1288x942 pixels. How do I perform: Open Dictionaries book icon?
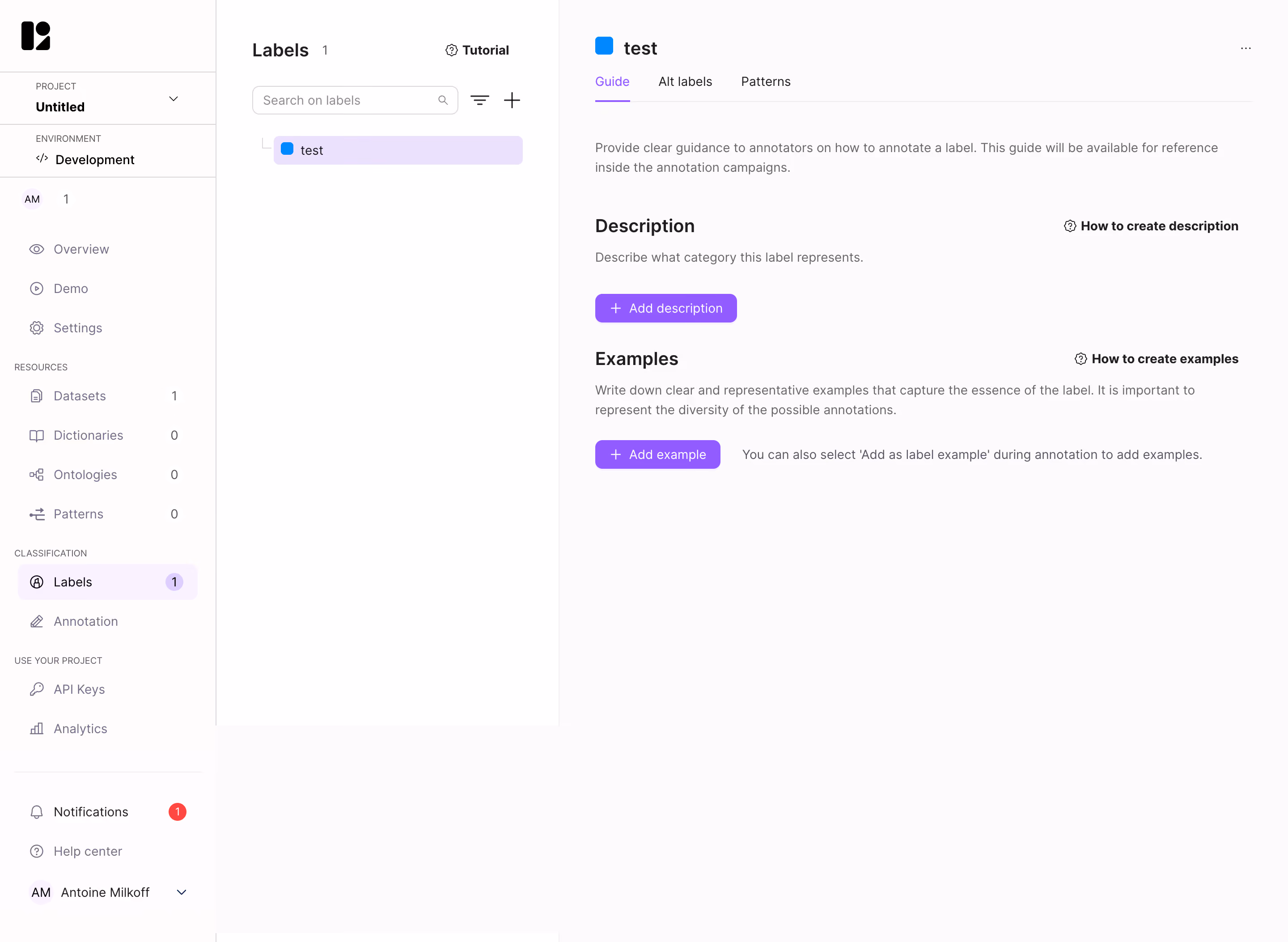click(x=37, y=436)
